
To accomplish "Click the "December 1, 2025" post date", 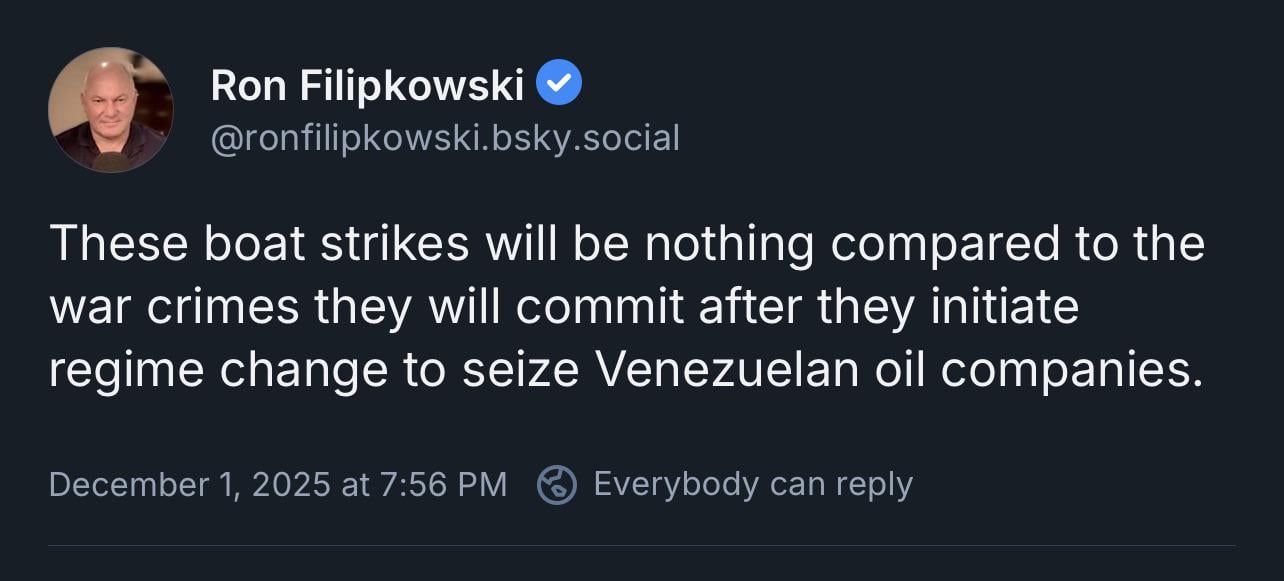I will [x=189, y=485].
